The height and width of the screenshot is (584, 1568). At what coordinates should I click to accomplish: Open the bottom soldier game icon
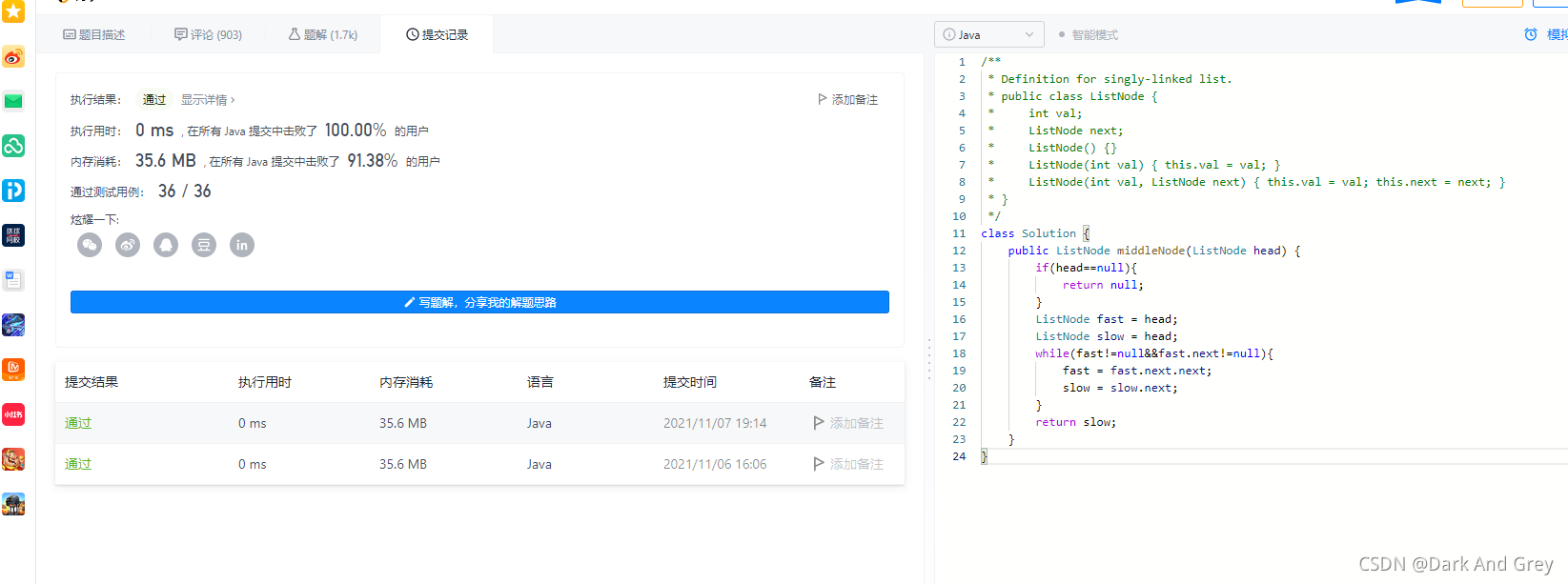[13, 504]
